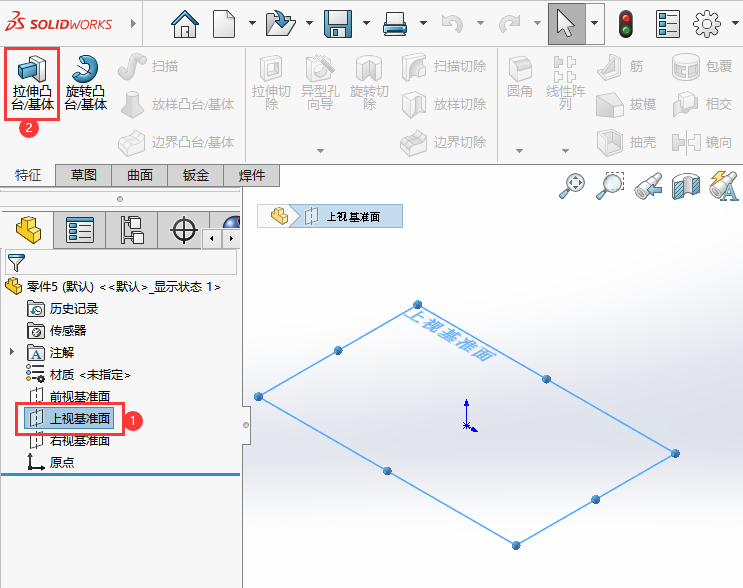Click the 拉伸切除 extruded cut tool
The image size is (743, 588).
coord(272,83)
